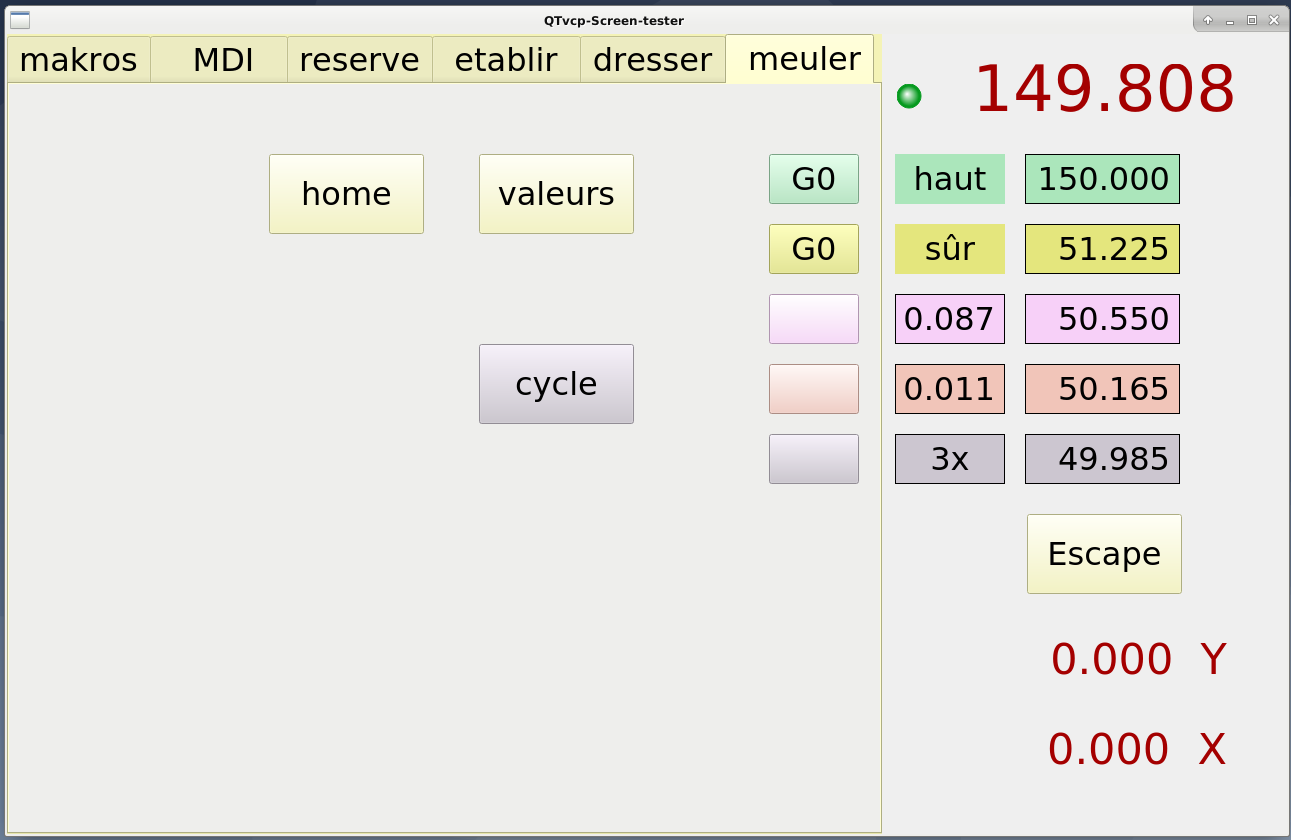
Task: Click the yellow G0 button
Action: coord(814,249)
